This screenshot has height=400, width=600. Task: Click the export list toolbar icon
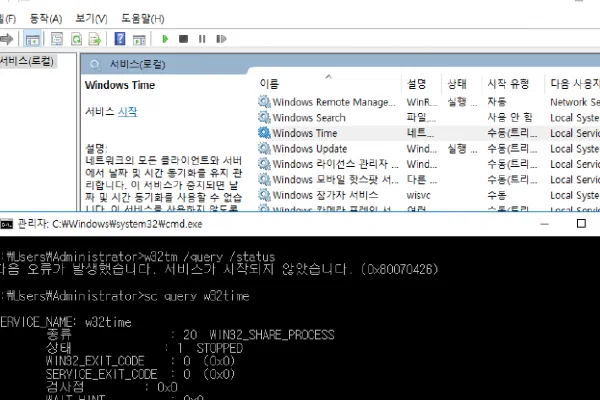(95, 39)
